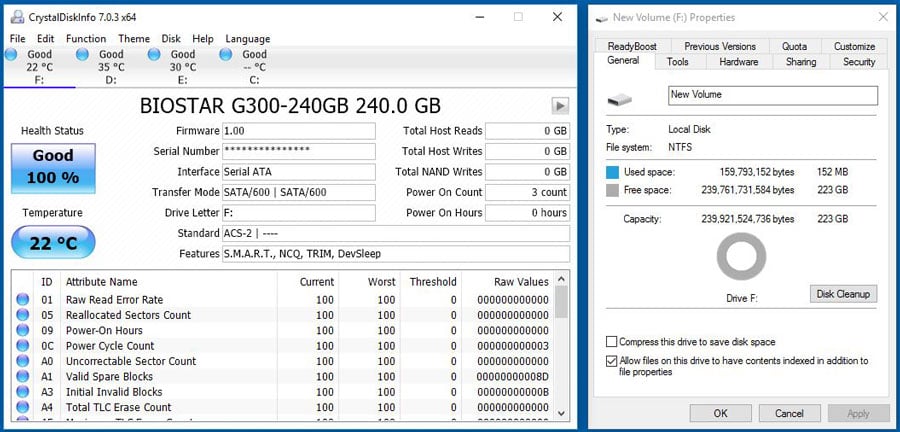
Task: Click status orb for Power-On Hours attribute
Action: [x=22, y=330]
